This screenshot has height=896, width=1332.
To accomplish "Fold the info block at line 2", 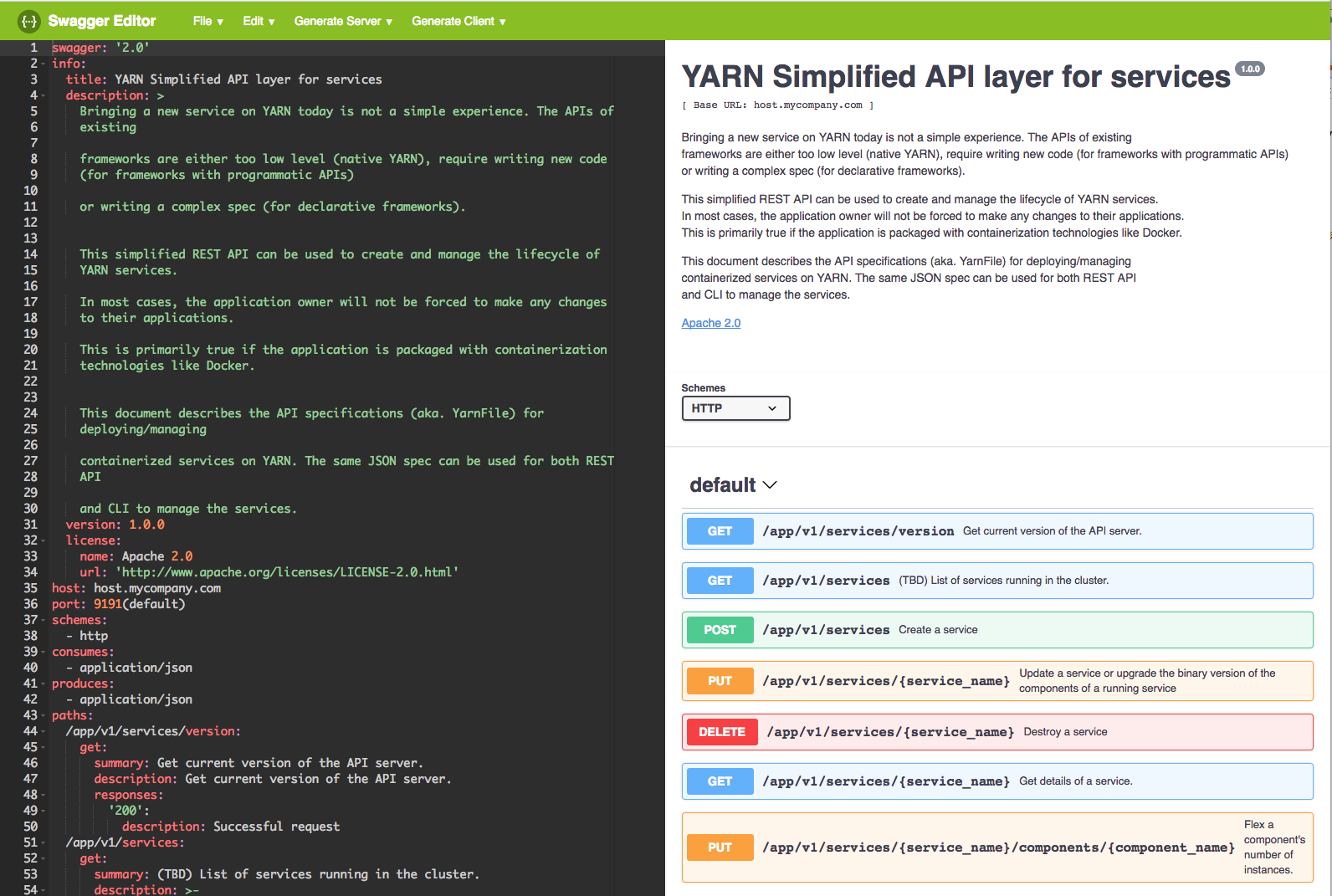I will (x=43, y=64).
